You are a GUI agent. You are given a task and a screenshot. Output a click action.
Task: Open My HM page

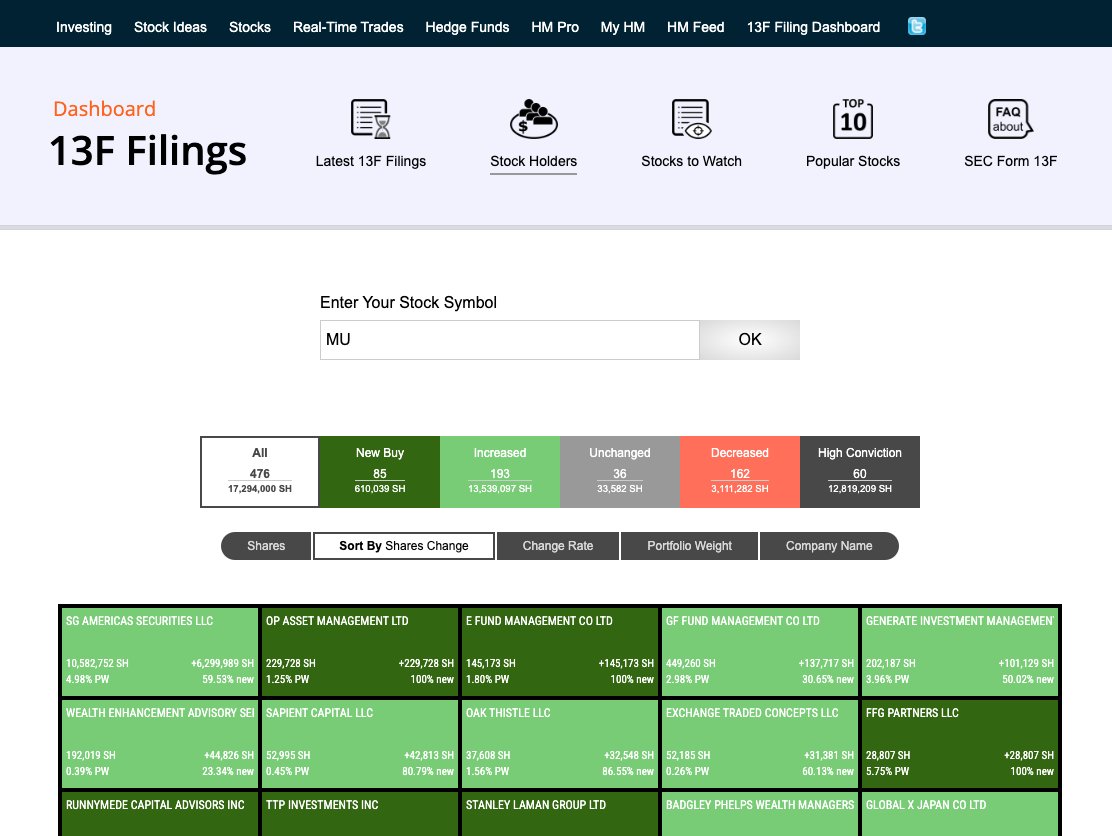click(623, 27)
